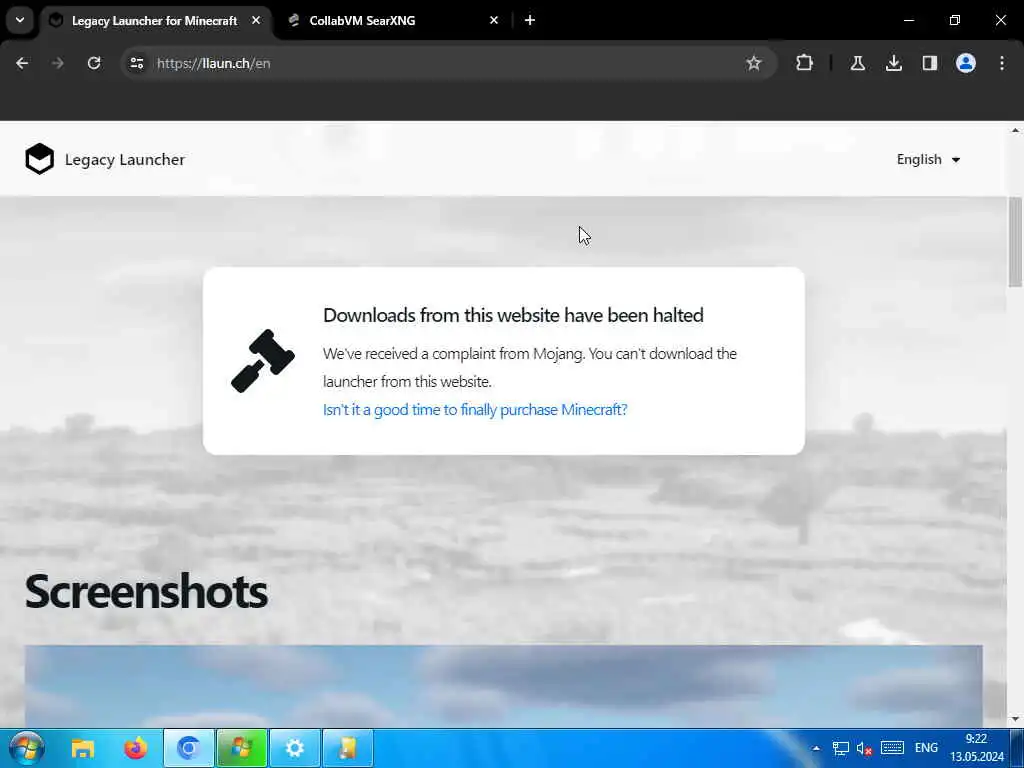This screenshot has height=768, width=1024.
Task: Show hidden system tray icons arrow
Action: (x=816, y=748)
